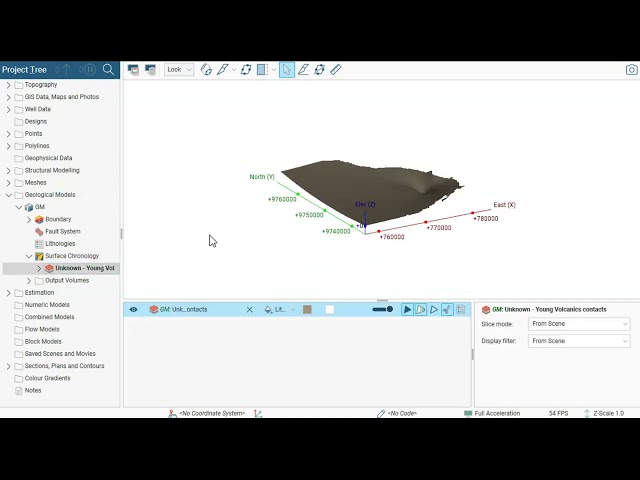Select the Block Models folder
640x480 pixels.
click(x=43, y=342)
